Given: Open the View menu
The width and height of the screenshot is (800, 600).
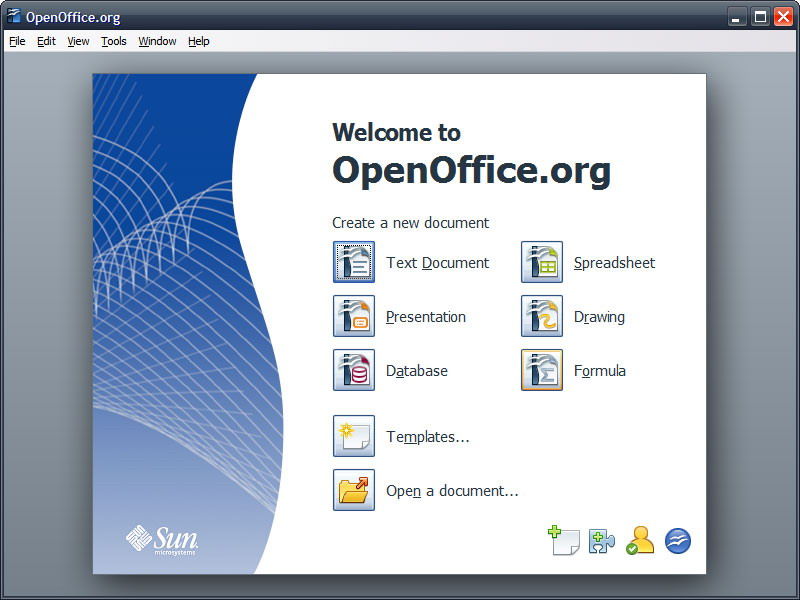Looking at the screenshot, I should pyautogui.click(x=77, y=41).
